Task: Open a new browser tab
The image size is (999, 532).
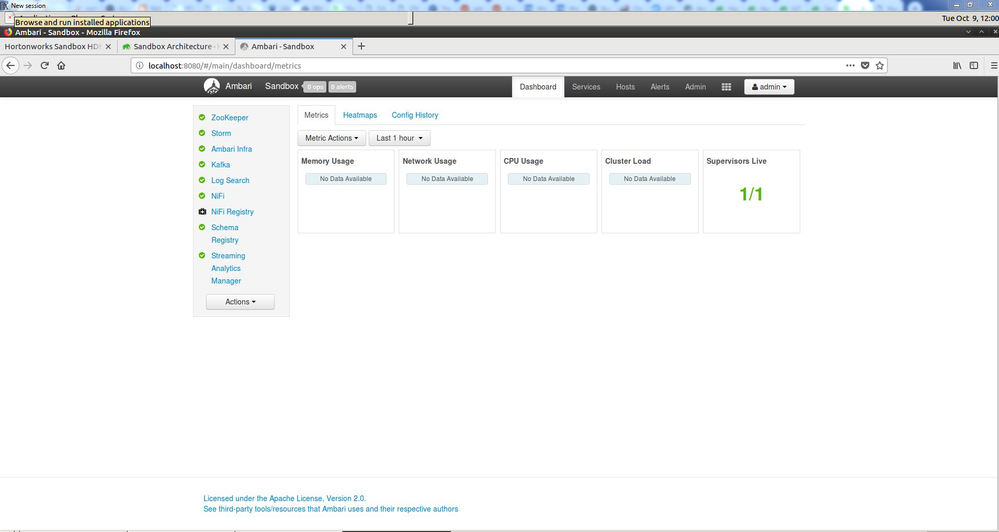Action: [x=361, y=46]
